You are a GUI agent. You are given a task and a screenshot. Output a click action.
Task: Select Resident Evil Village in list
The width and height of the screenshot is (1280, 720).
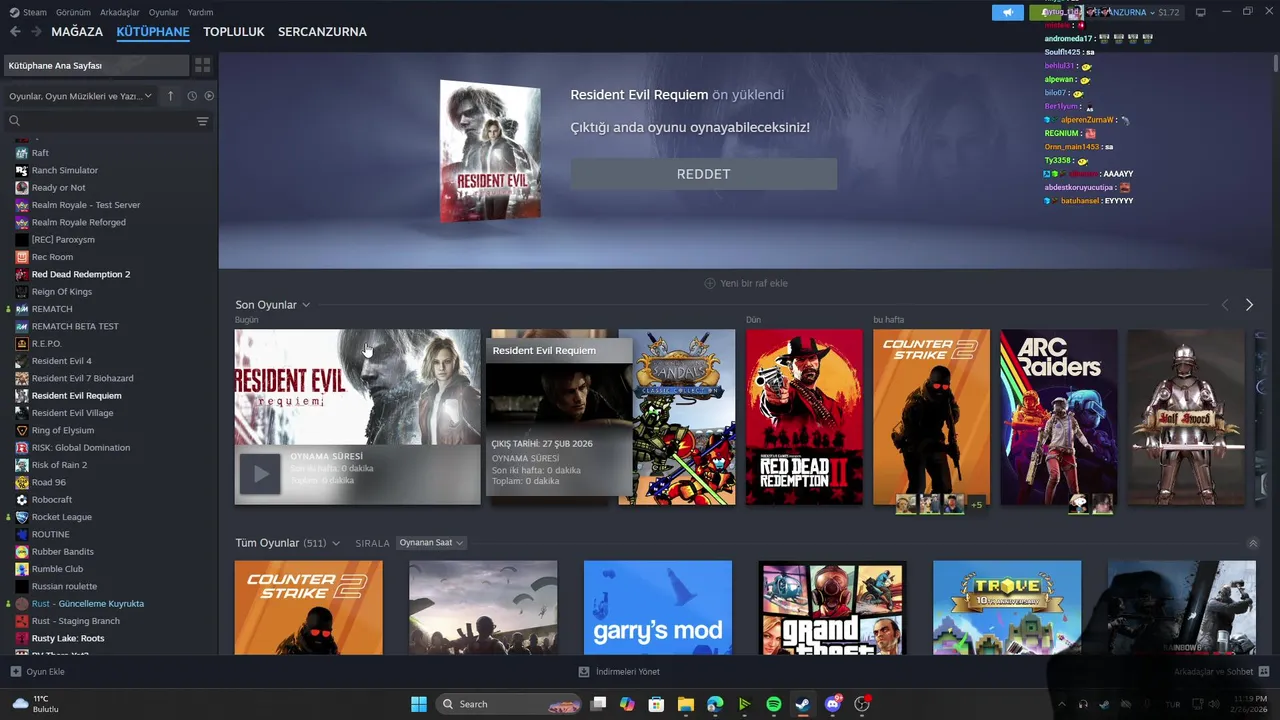pos(72,413)
